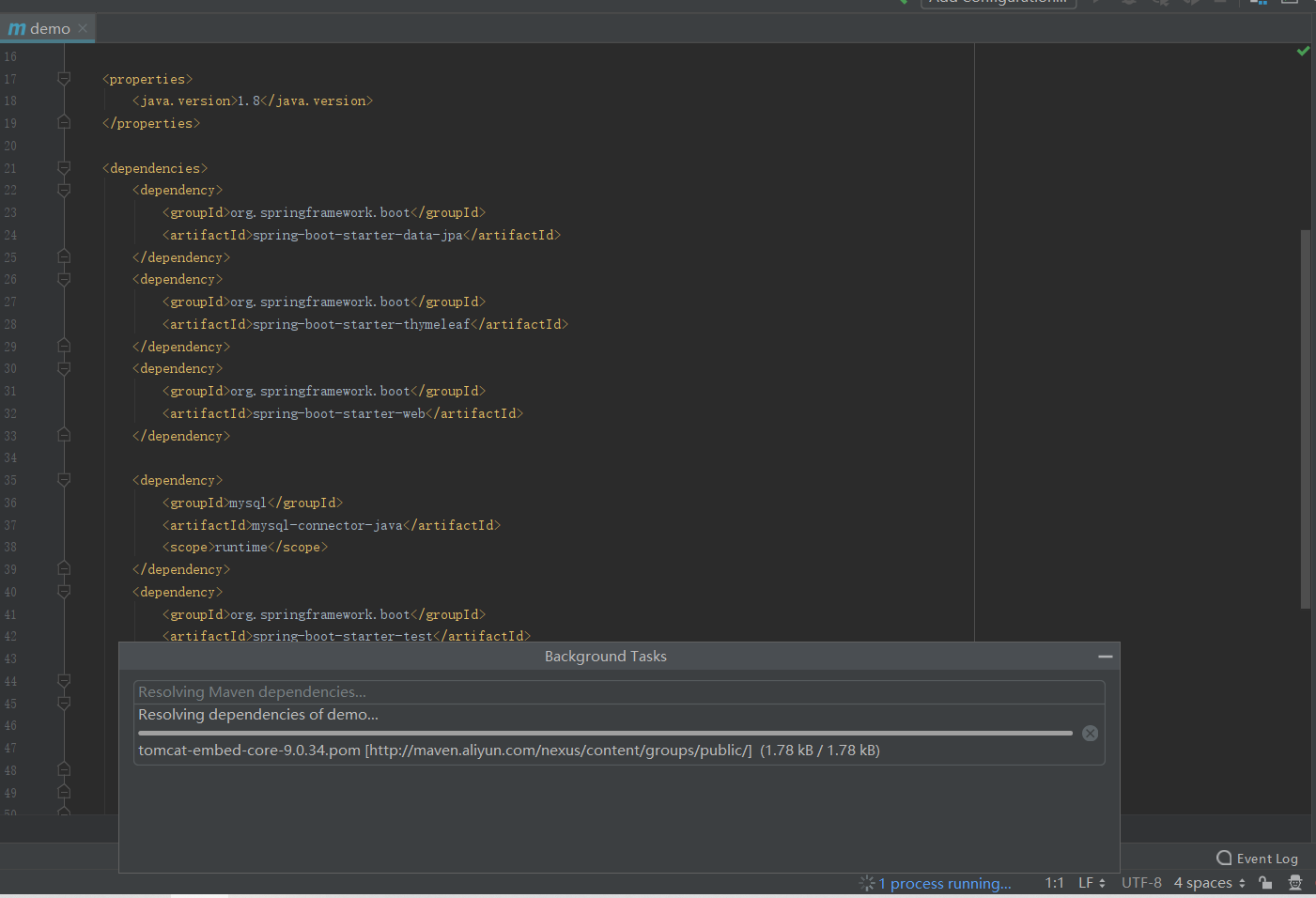Click the green inspection checkmark indicator
Image resolution: width=1316 pixels, height=898 pixels.
click(1303, 51)
